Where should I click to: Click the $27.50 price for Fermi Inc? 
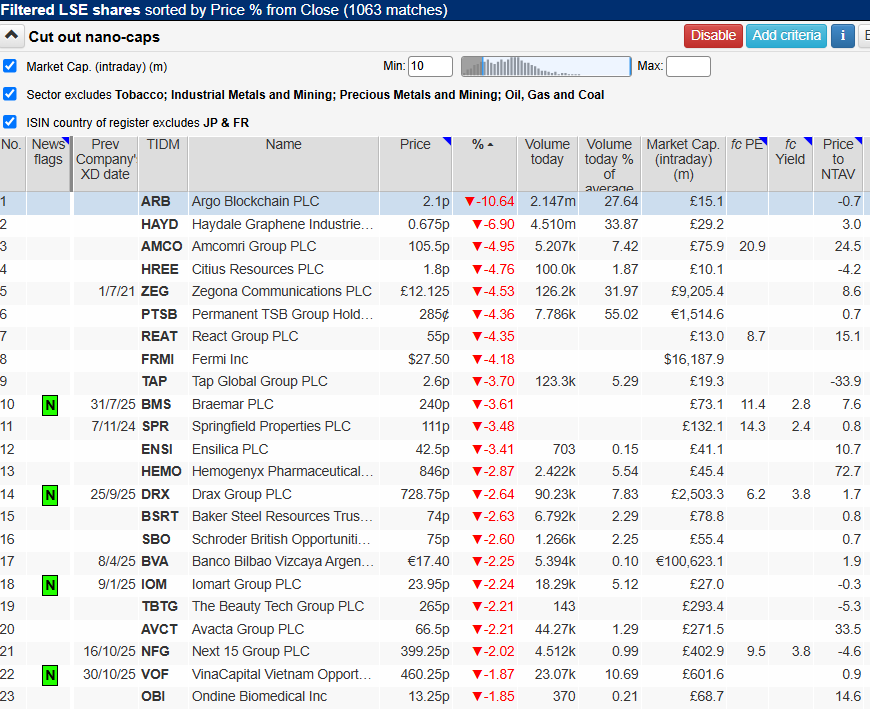[428, 359]
